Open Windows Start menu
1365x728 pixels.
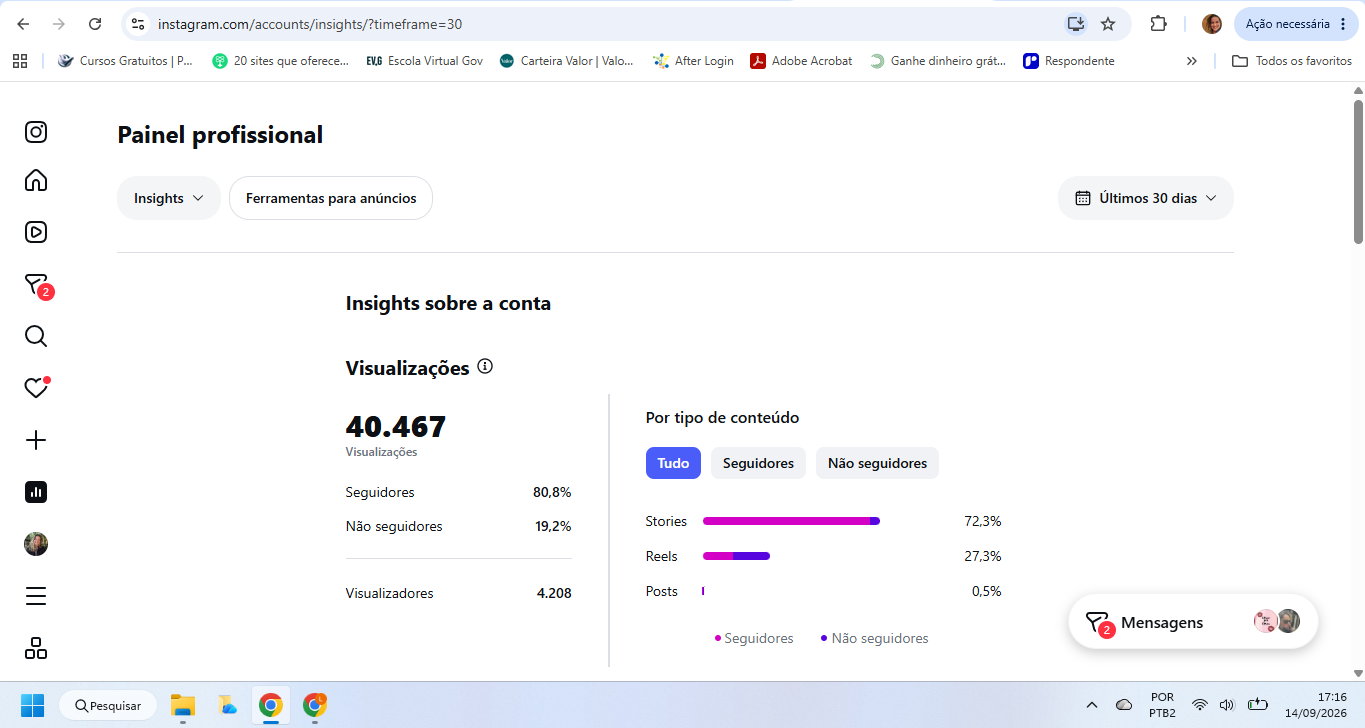coord(33,705)
